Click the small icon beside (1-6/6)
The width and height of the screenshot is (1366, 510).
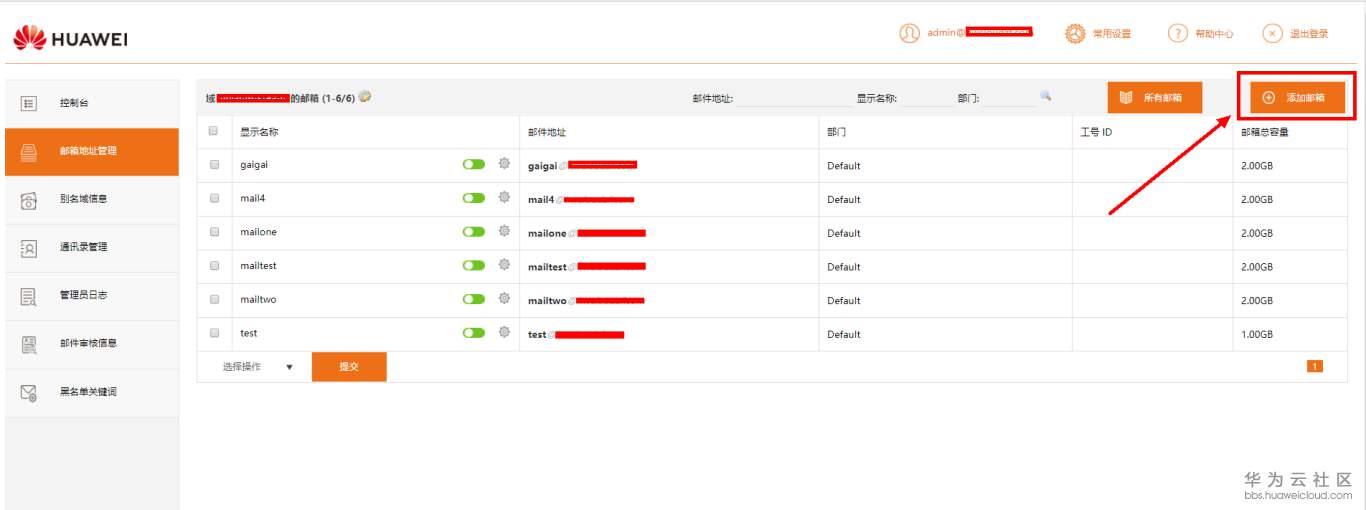[x=365, y=97]
